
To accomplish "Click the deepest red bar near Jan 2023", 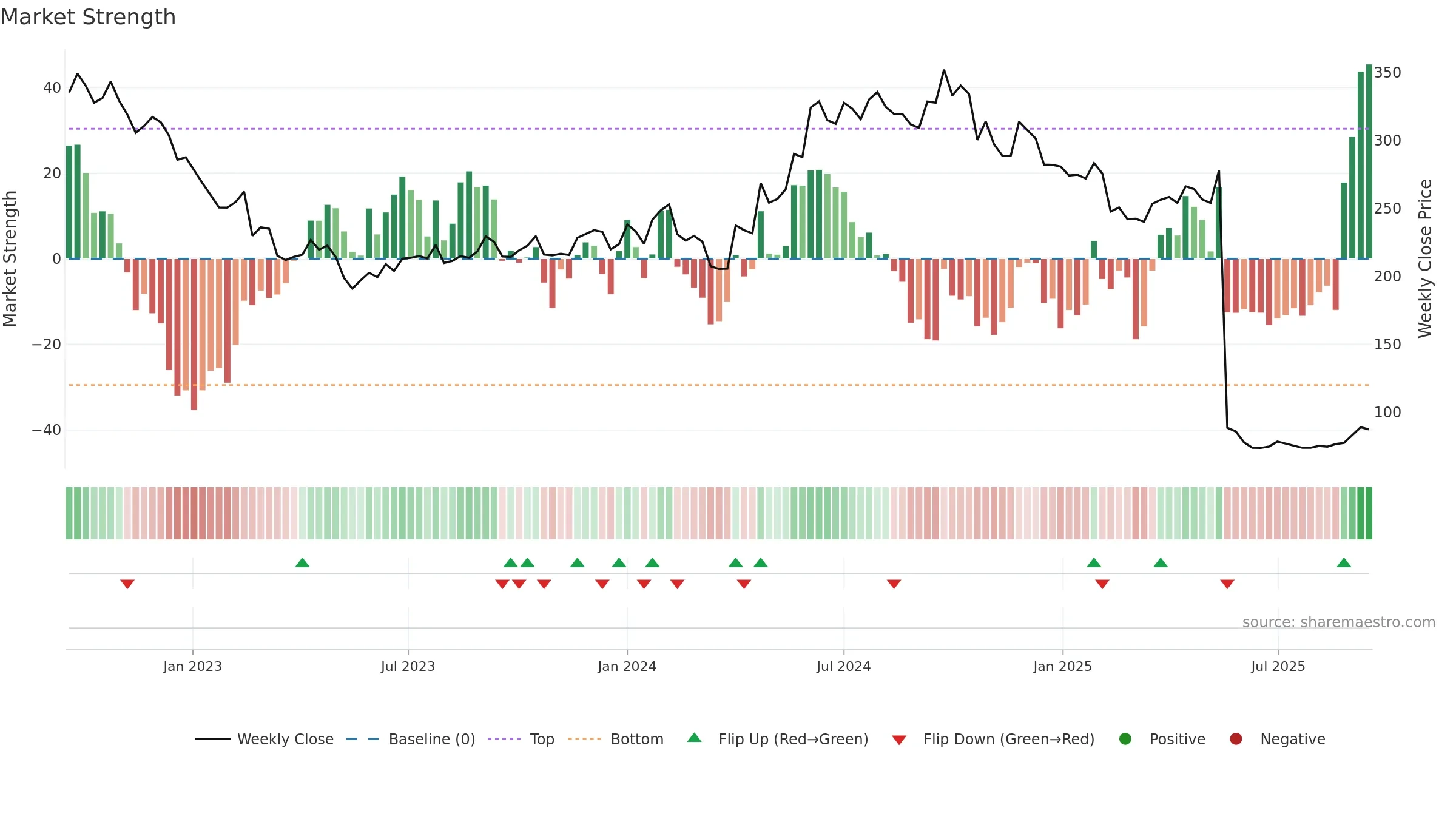I will pos(194,334).
